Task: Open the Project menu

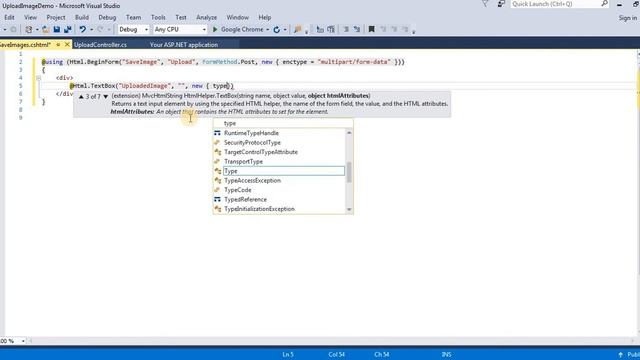Action: point(56,18)
